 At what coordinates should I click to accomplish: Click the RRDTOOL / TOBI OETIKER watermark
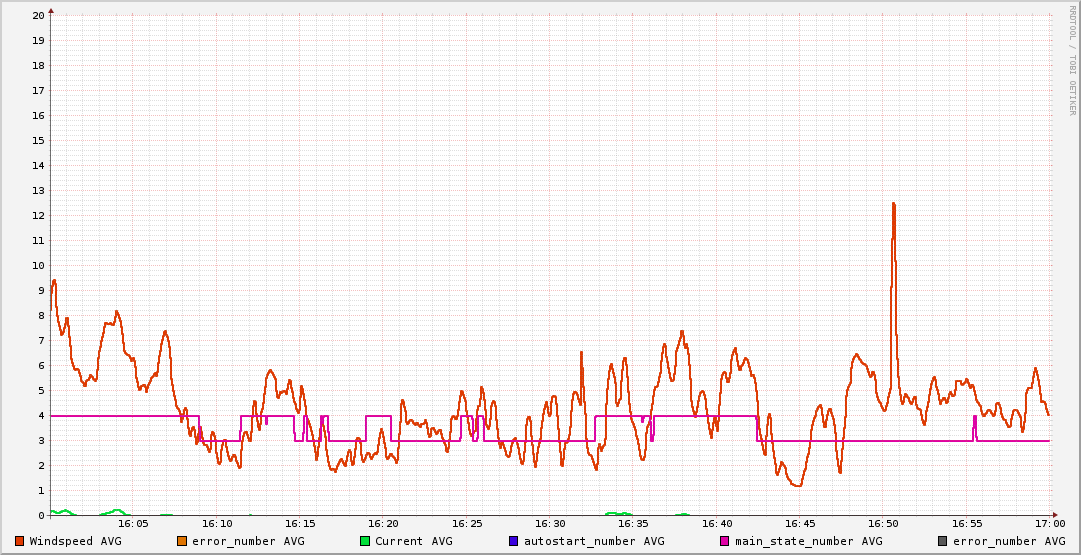coord(1072,60)
